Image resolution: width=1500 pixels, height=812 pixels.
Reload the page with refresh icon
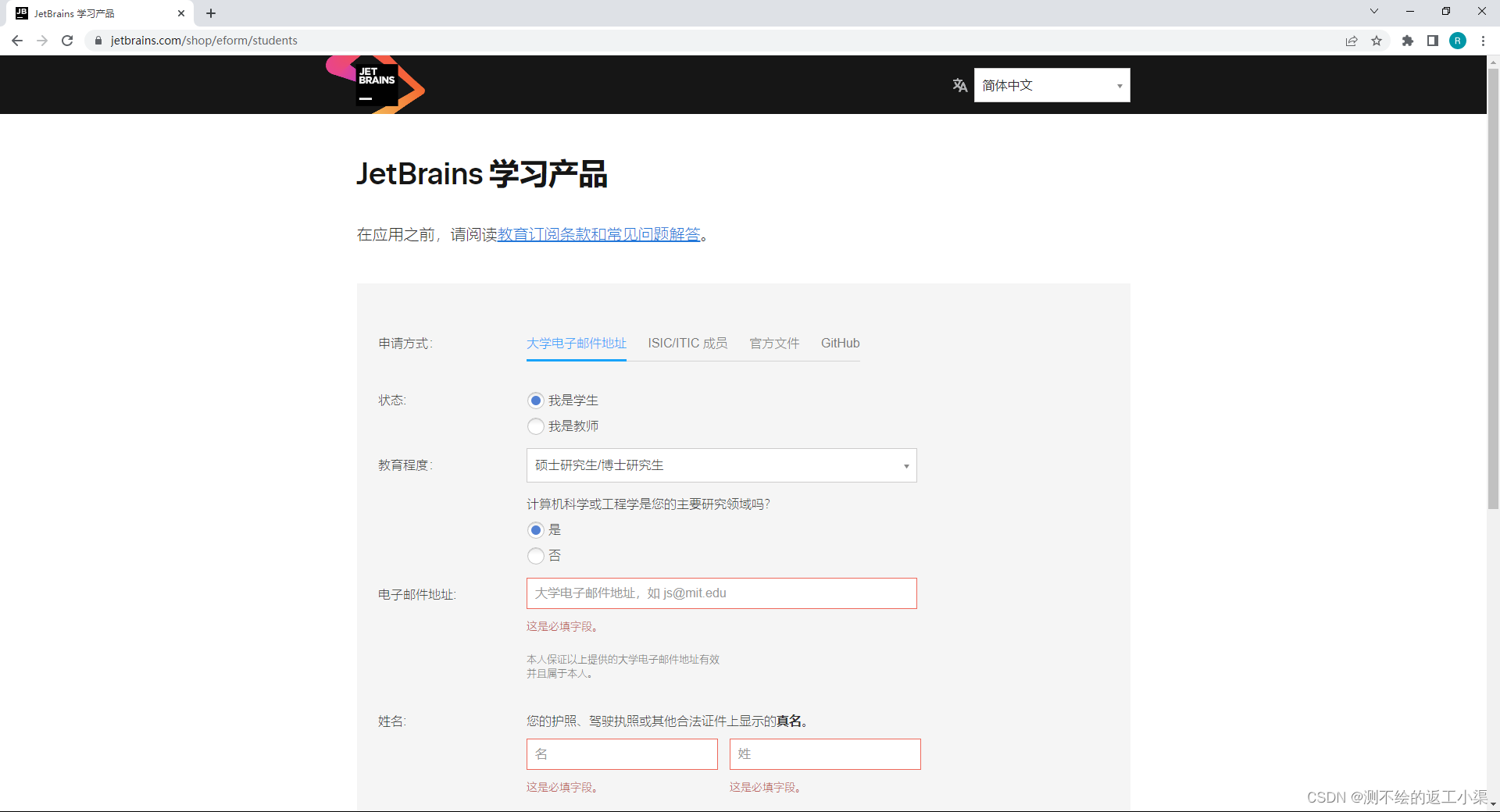click(x=67, y=41)
